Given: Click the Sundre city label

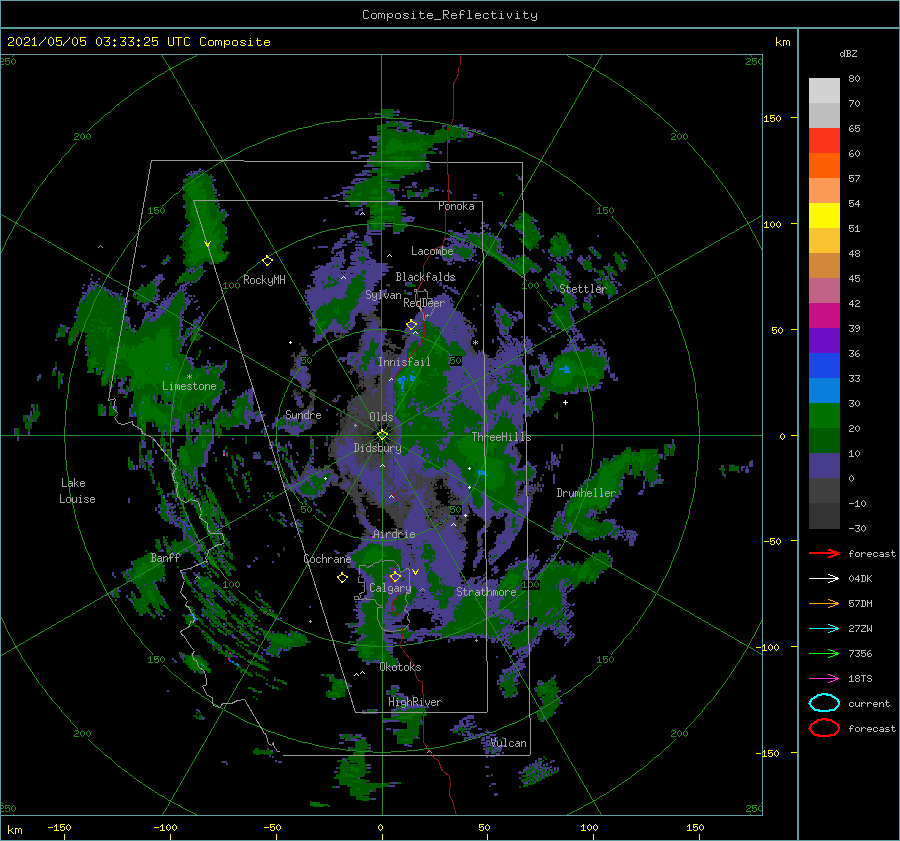Looking at the screenshot, I should point(303,414).
